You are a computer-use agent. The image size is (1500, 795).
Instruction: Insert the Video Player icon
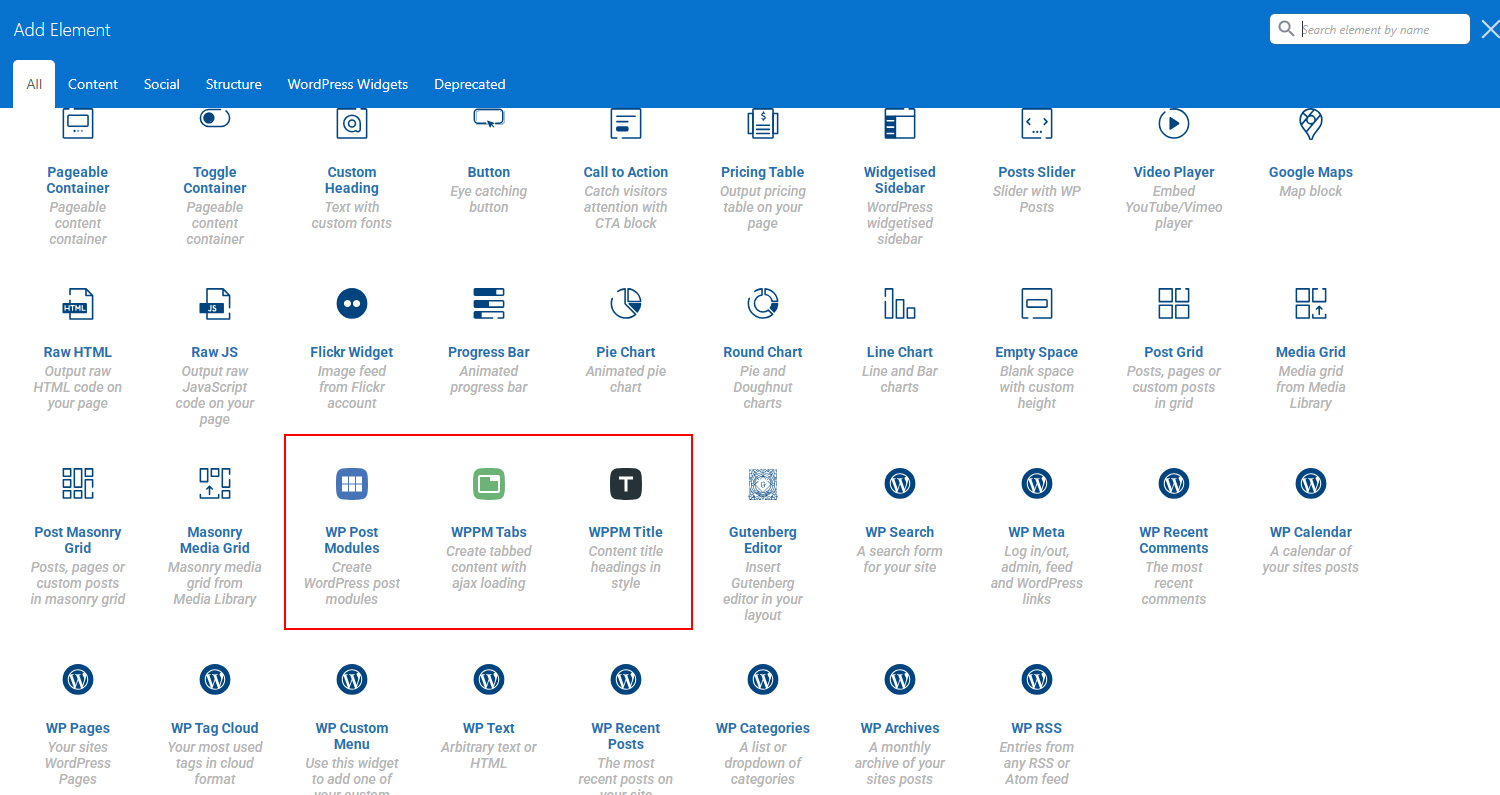click(x=1174, y=123)
